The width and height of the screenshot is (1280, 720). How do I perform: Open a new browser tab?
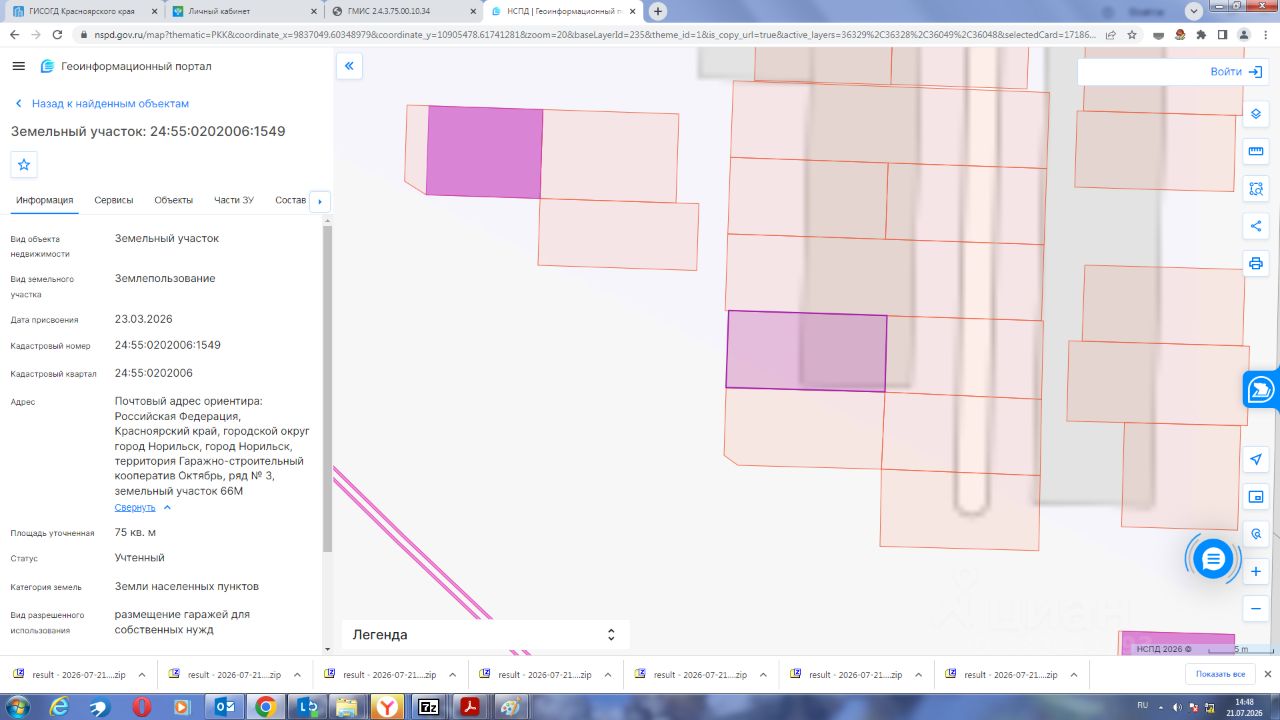coord(658,11)
